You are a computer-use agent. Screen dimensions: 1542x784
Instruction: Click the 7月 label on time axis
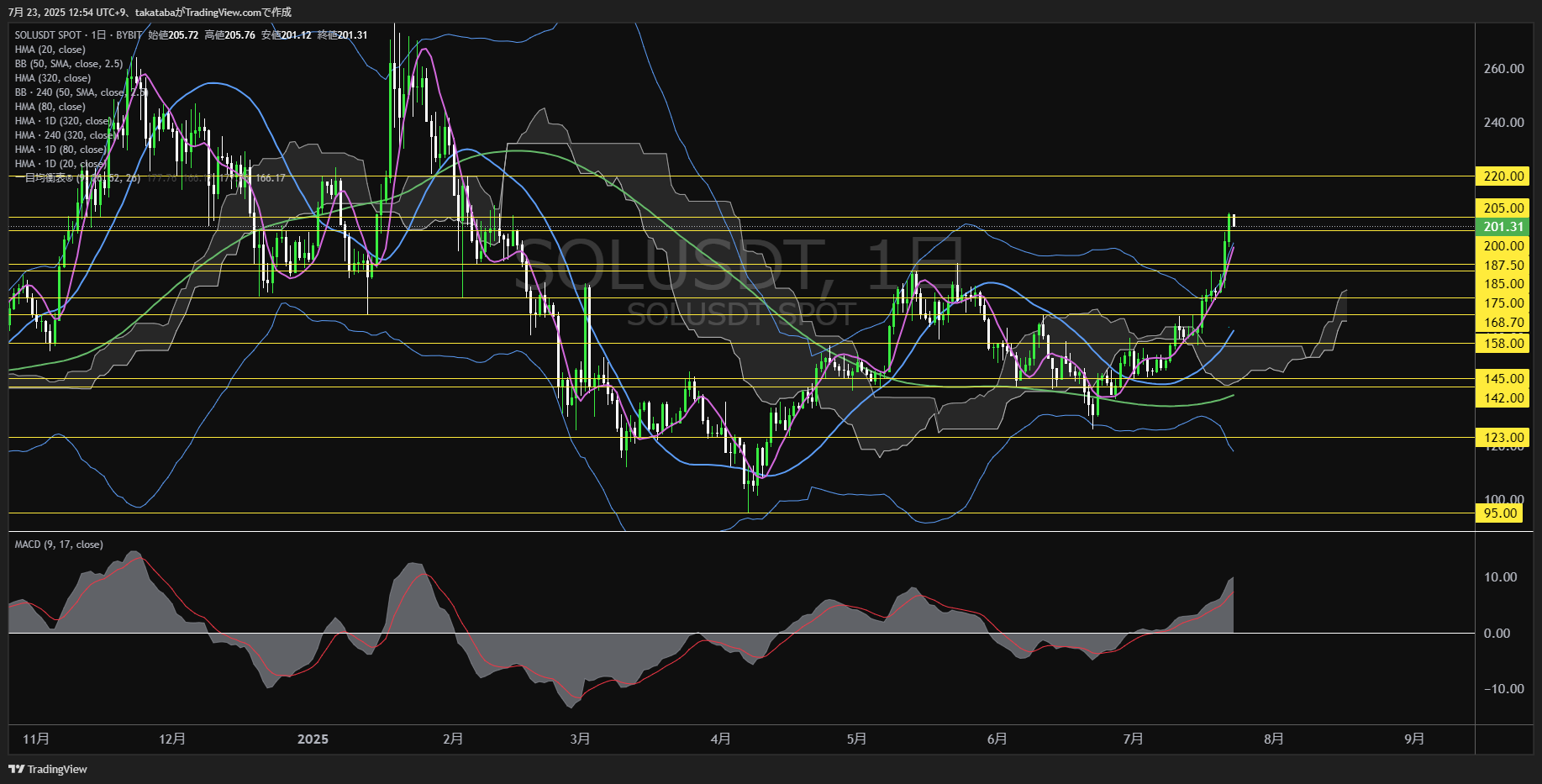click(x=1133, y=739)
